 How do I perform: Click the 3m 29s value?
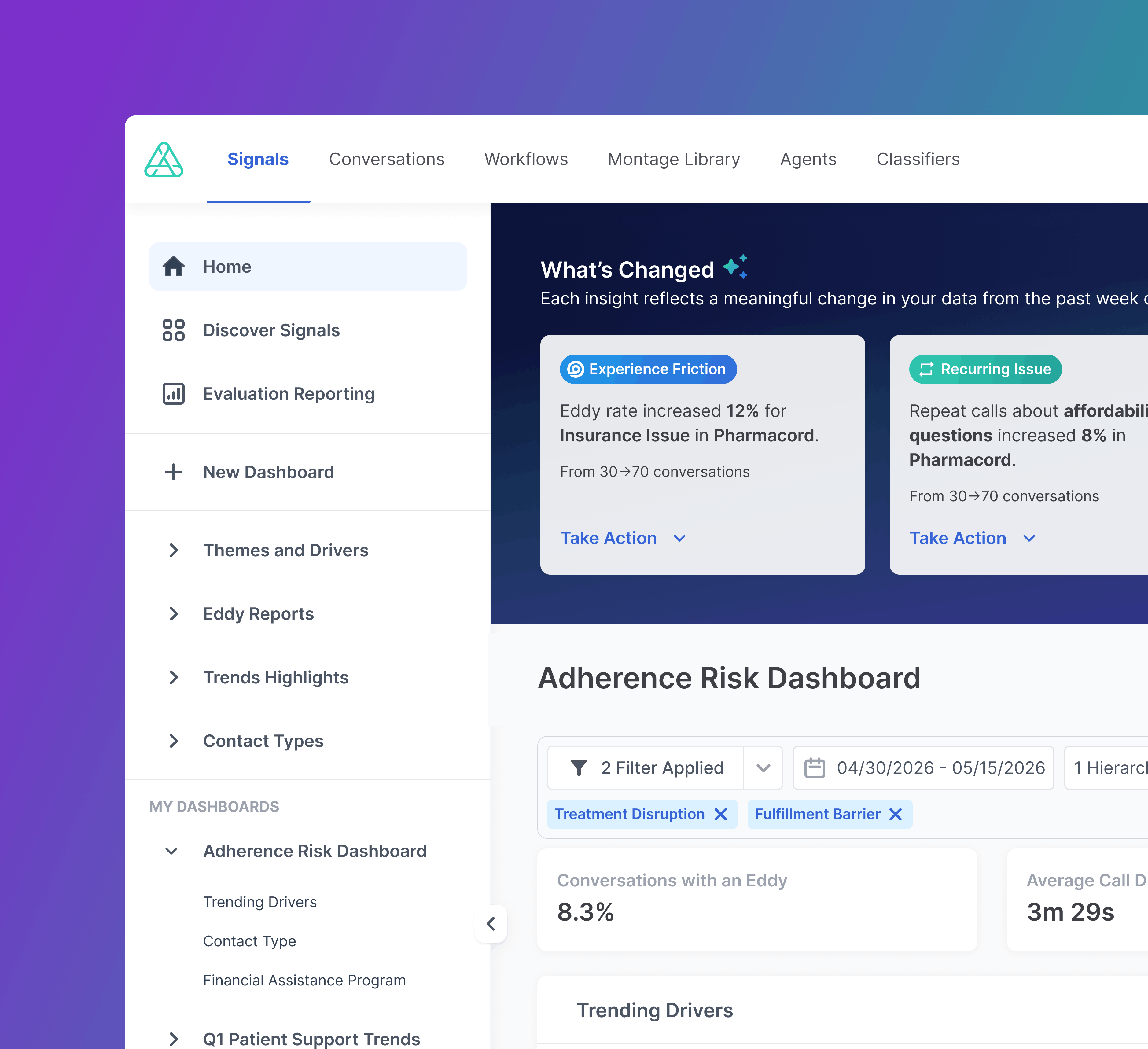click(x=1071, y=912)
